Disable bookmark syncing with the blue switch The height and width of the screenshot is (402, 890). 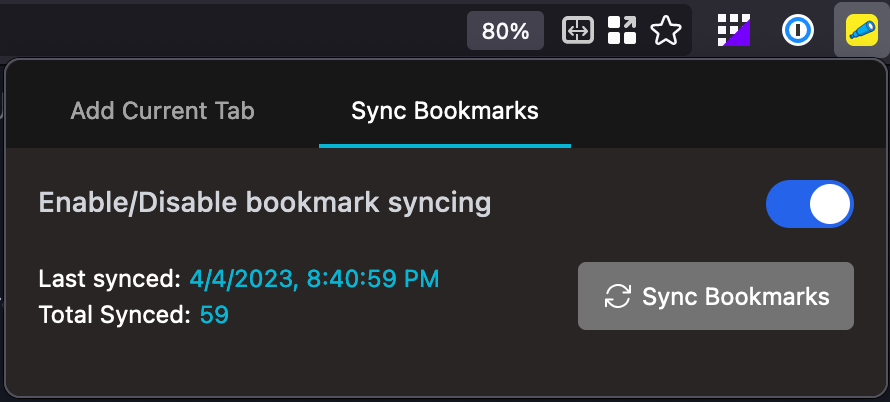click(x=809, y=204)
